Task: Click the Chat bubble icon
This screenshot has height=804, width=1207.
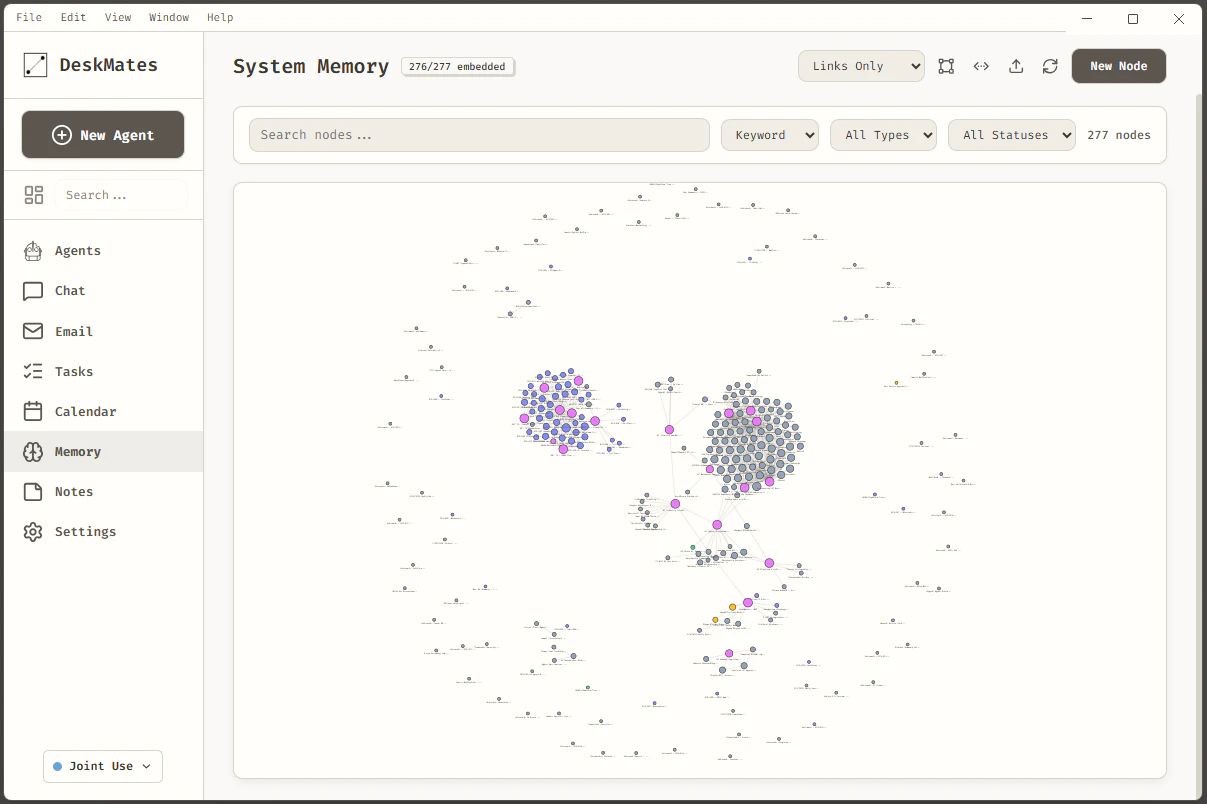Action: [x=33, y=291]
